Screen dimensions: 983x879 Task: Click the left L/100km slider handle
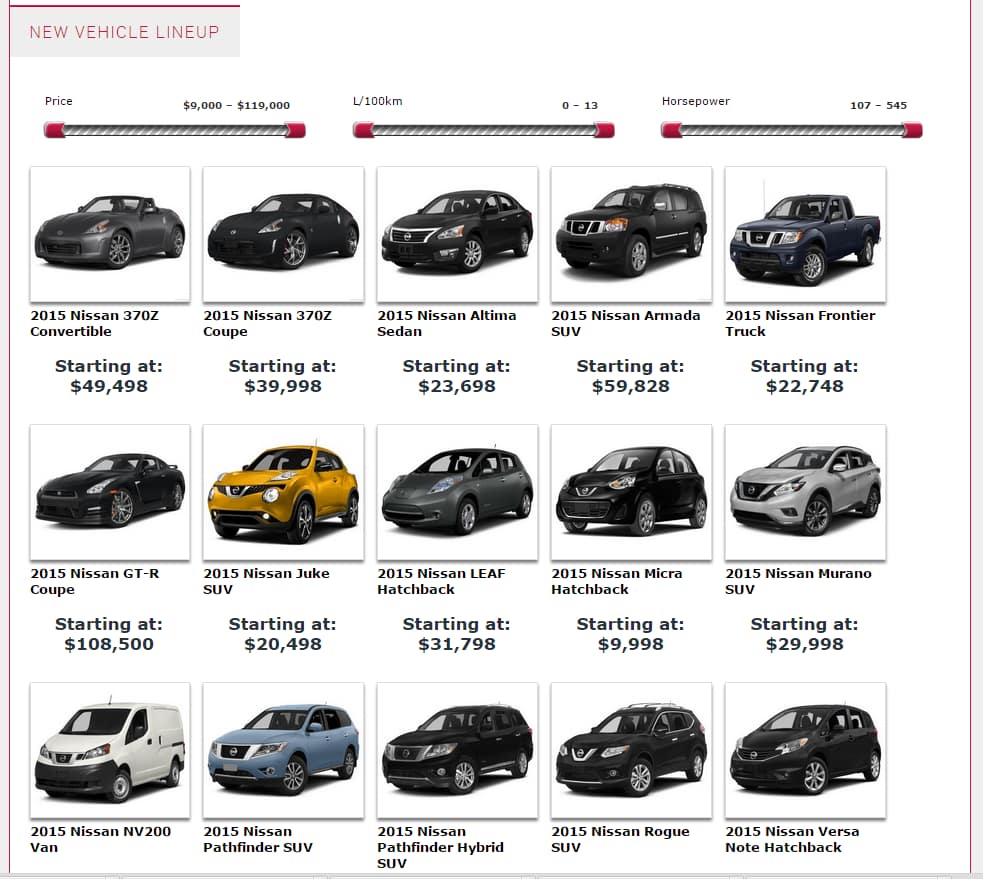point(366,129)
